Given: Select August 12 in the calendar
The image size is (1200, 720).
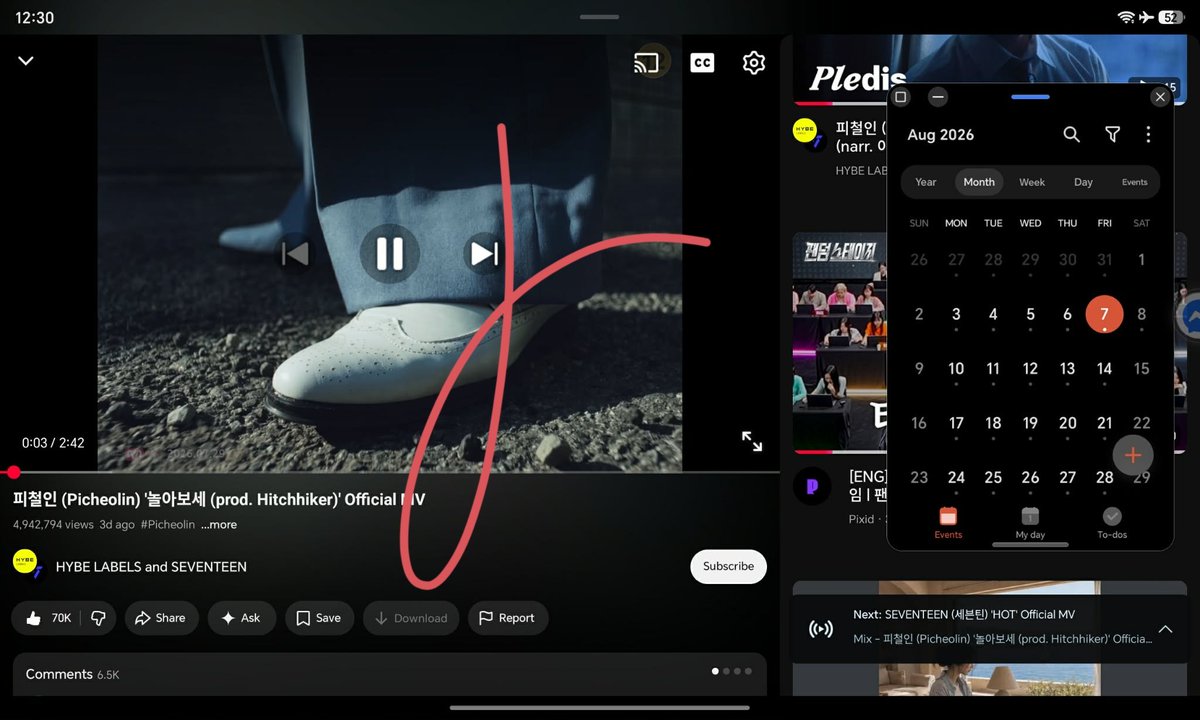Looking at the screenshot, I should coord(1030,369).
